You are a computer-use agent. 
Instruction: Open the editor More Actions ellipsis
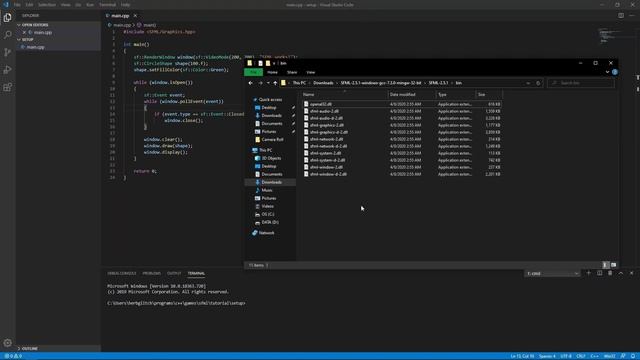(x=632, y=16)
